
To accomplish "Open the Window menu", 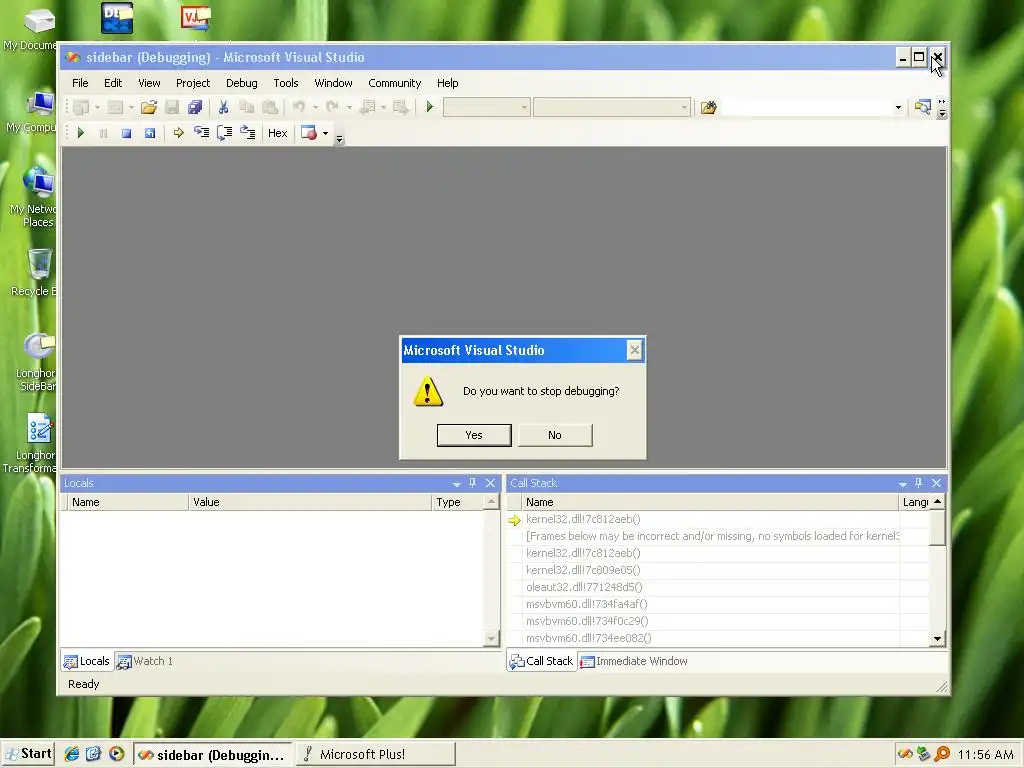I will pyautogui.click(x=333, y=83).
